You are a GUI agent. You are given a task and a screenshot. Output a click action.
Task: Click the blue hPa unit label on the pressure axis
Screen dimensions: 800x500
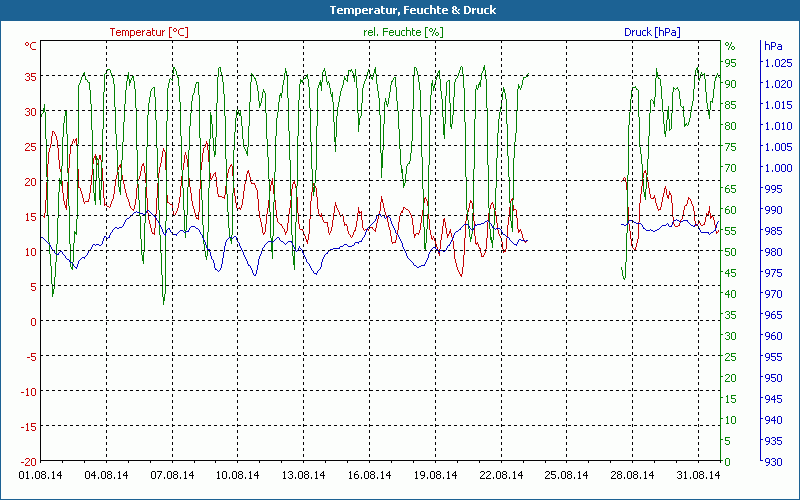[773, 46]
